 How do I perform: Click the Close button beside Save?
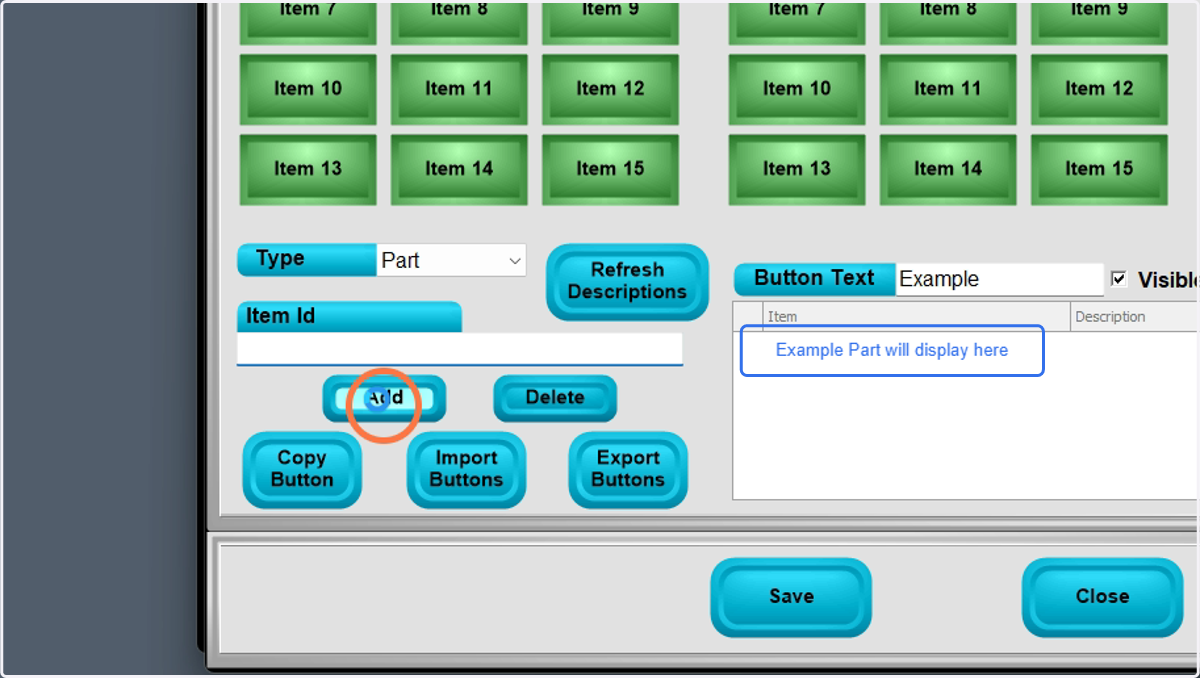(1102, 596)
